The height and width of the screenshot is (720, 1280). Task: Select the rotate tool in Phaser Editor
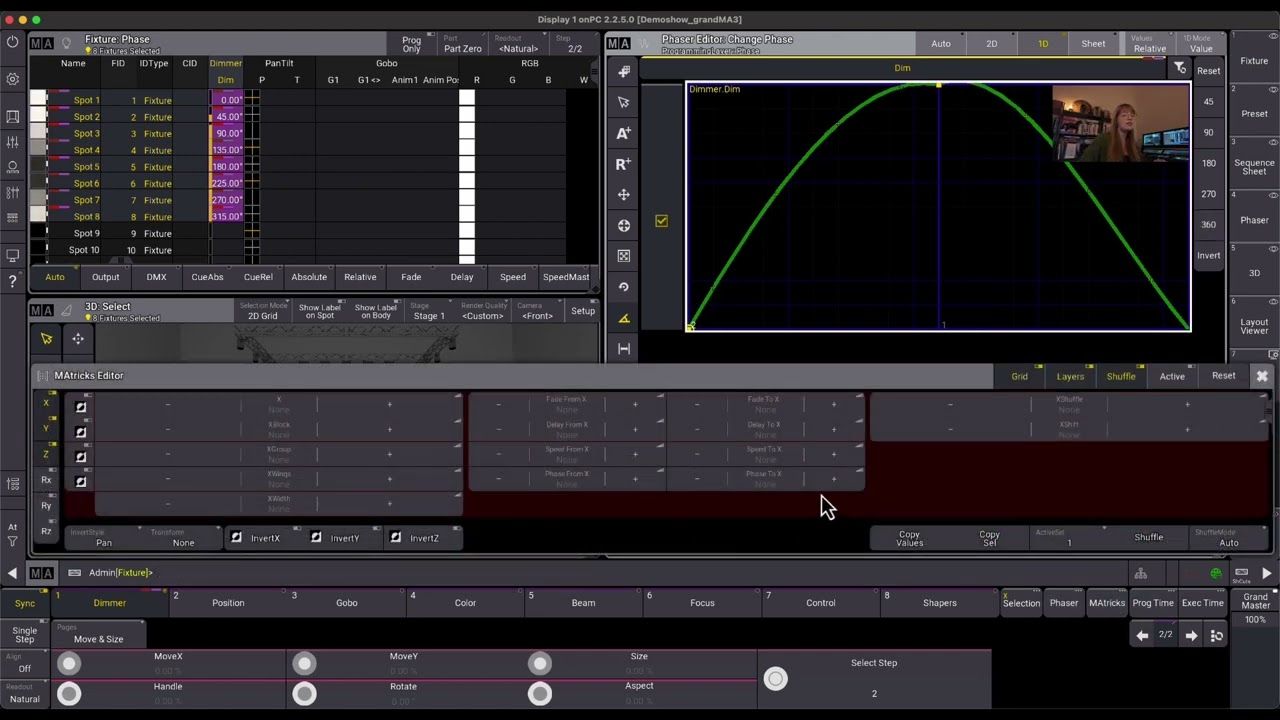point(624,287)
